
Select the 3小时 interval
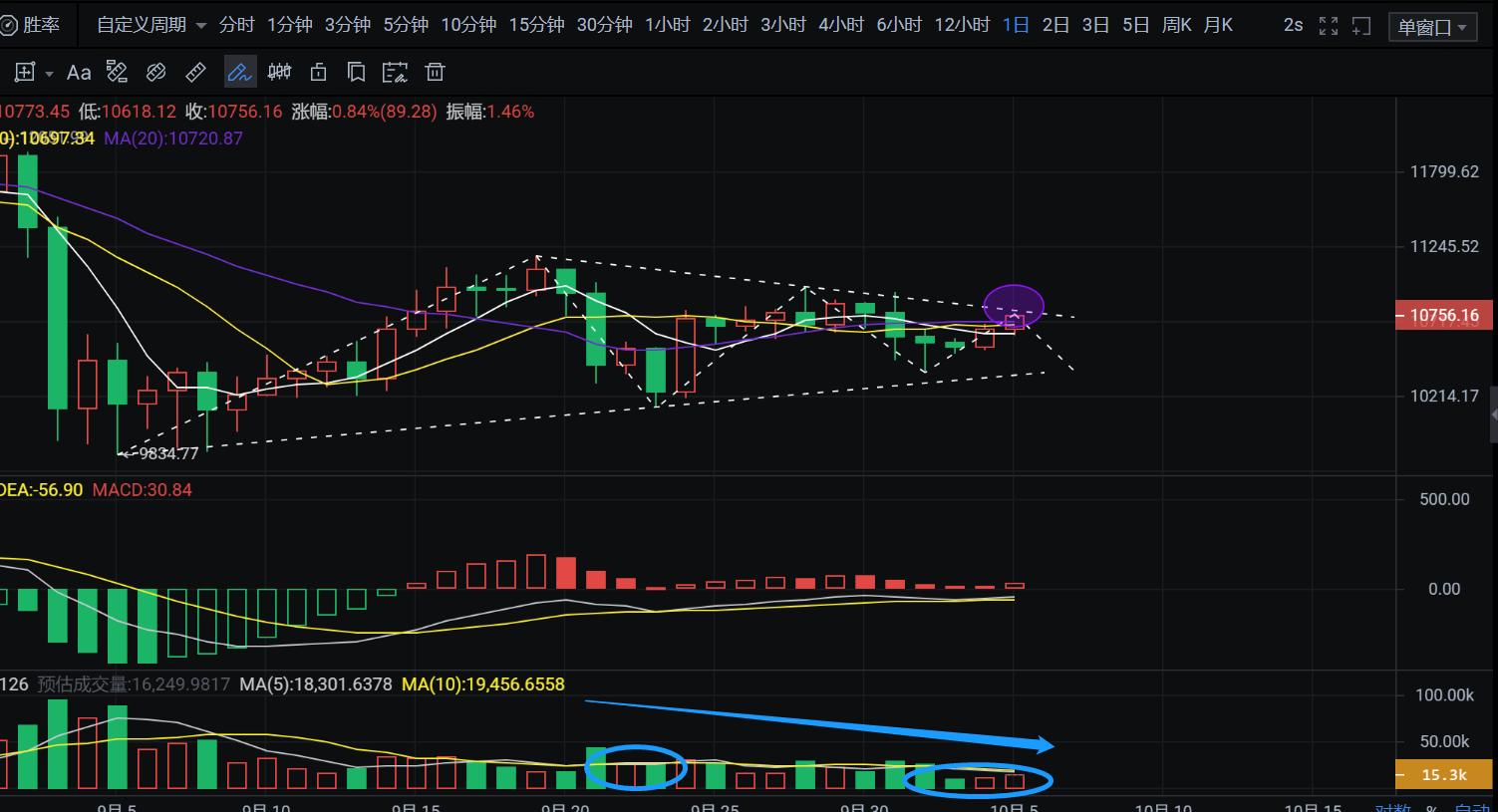click(783, 25)
